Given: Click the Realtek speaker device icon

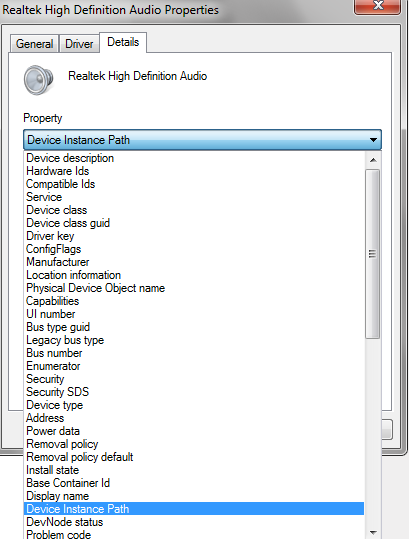Looking at the screenshot, I should coord(38,80).
